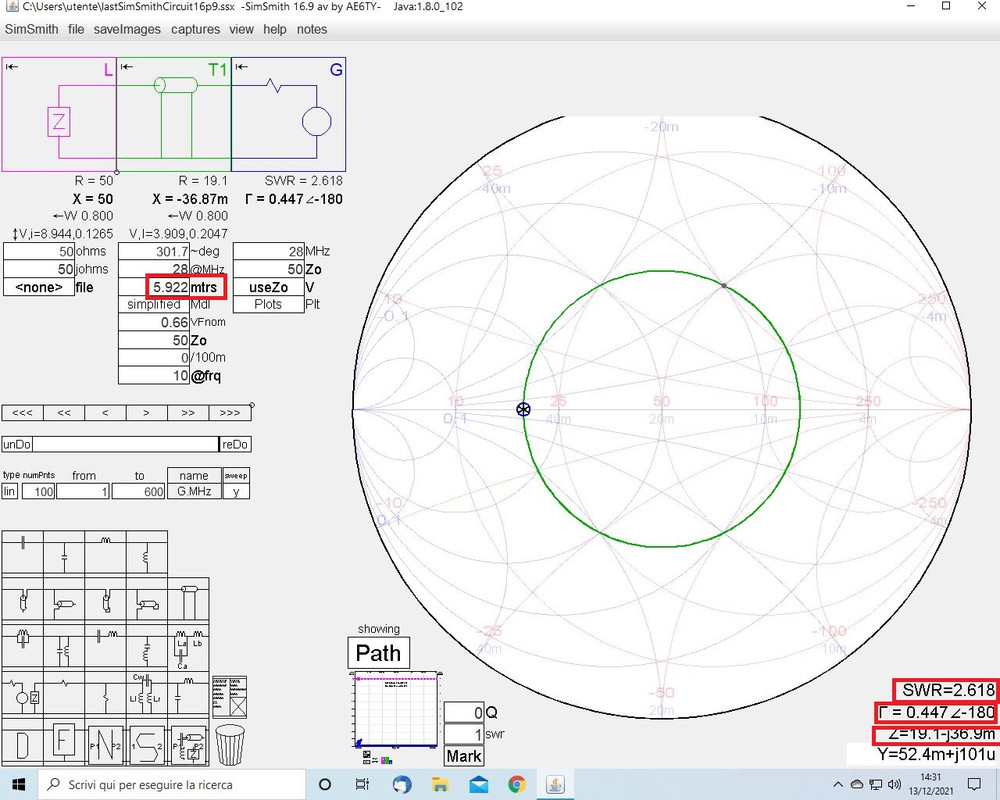Open Chrome from the taskbar
This screenshot has height=800, width=1000.
coord(517,784)
